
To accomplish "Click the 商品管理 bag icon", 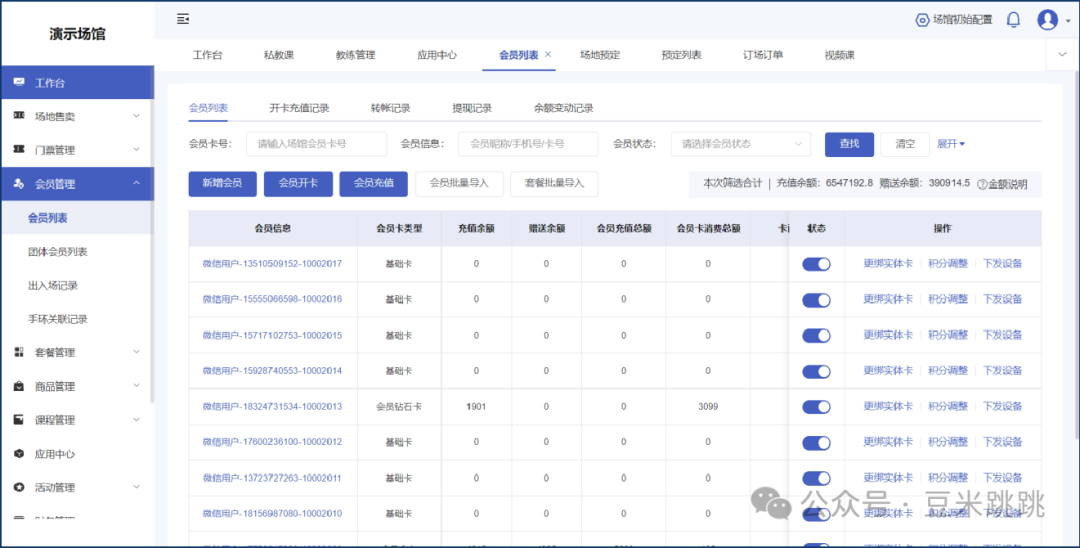I will 19,386.
